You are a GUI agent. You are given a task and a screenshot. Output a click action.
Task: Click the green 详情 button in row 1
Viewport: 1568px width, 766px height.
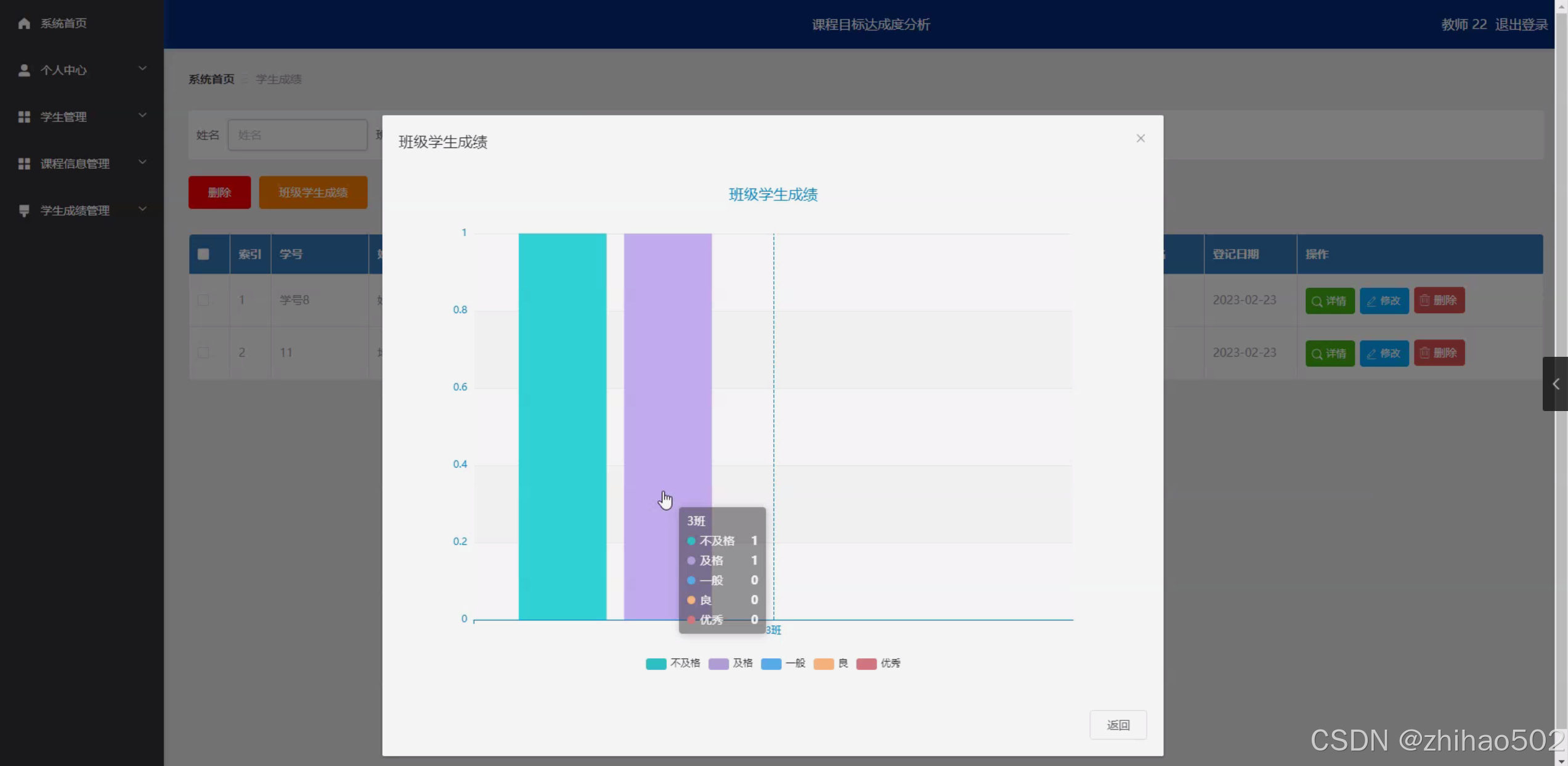pyautogui.click(x=1330, y=301)
